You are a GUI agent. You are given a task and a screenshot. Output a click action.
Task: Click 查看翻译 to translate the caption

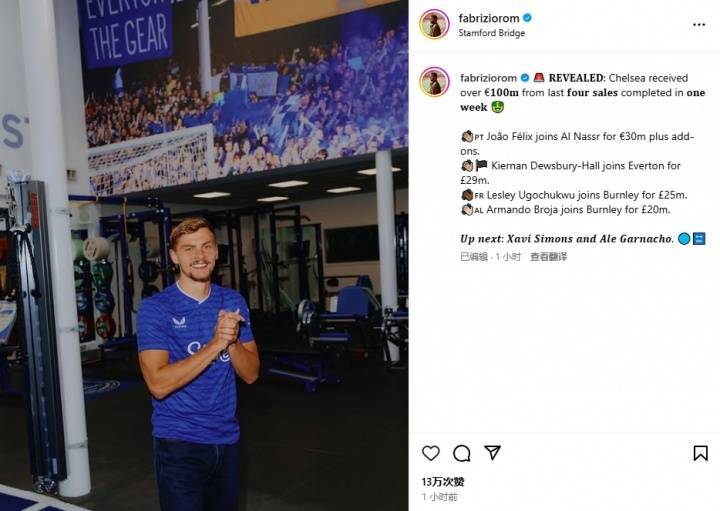click(x=548, y=257)
